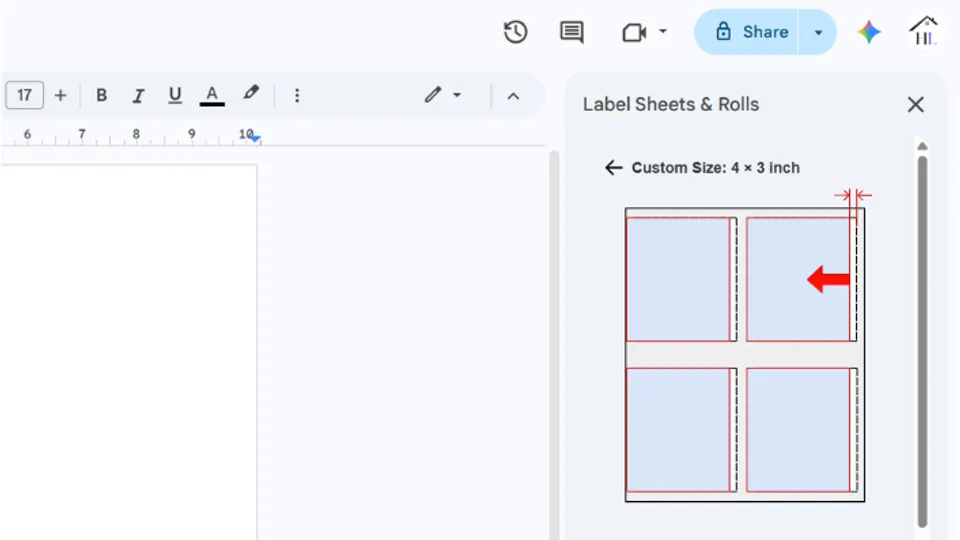Toggle italic formatting
This screenshot has width=960, height=540.
tap(138, 95)
